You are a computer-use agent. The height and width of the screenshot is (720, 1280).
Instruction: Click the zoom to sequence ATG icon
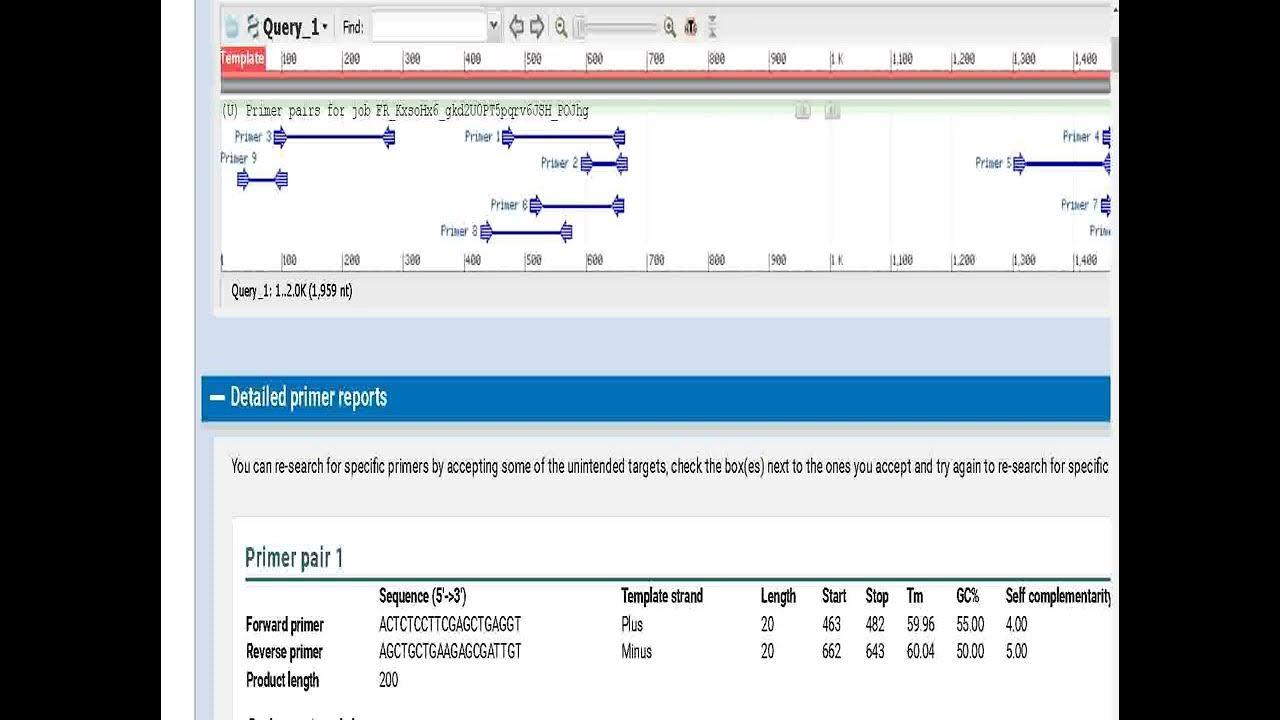tap(690, 28)
